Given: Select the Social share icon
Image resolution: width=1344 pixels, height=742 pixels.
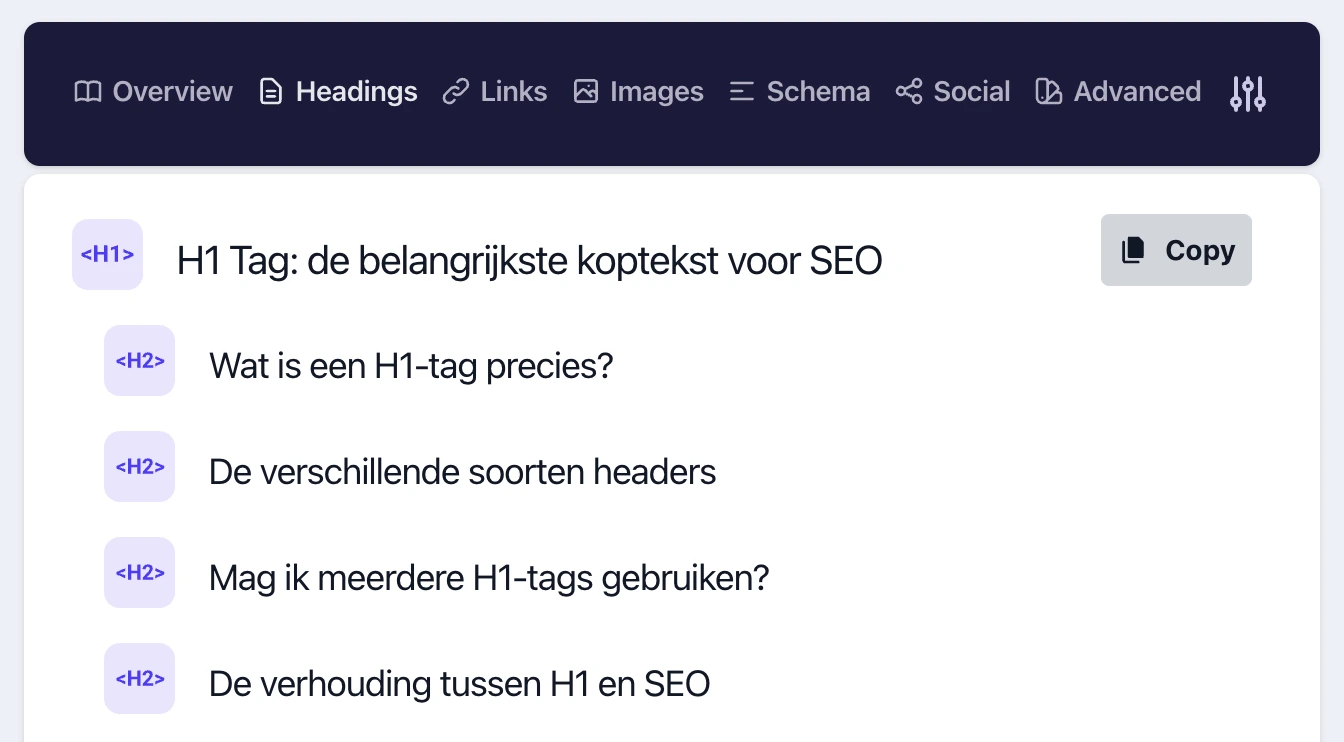Looking at the screenshot, I should [908, 91].
